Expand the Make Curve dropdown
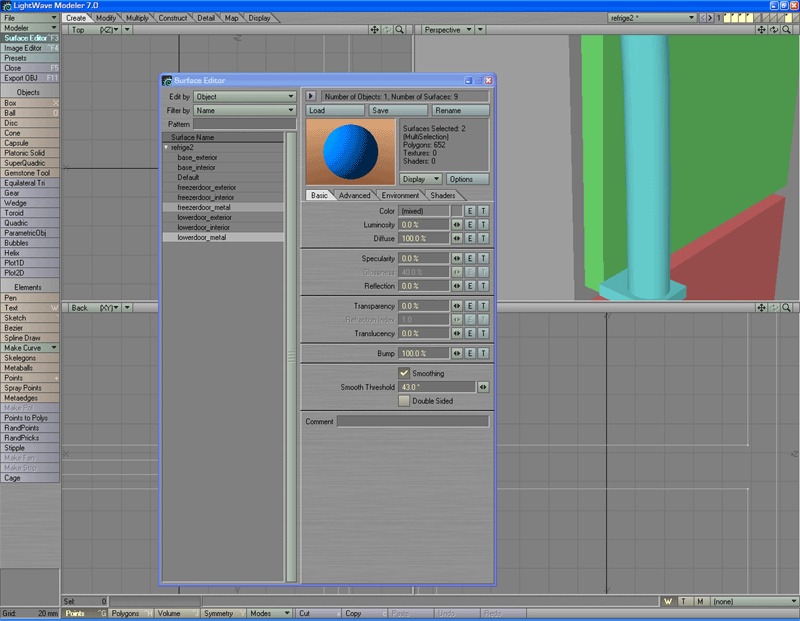The width and height of the screenshot is (800, 621). click(30, 348)
